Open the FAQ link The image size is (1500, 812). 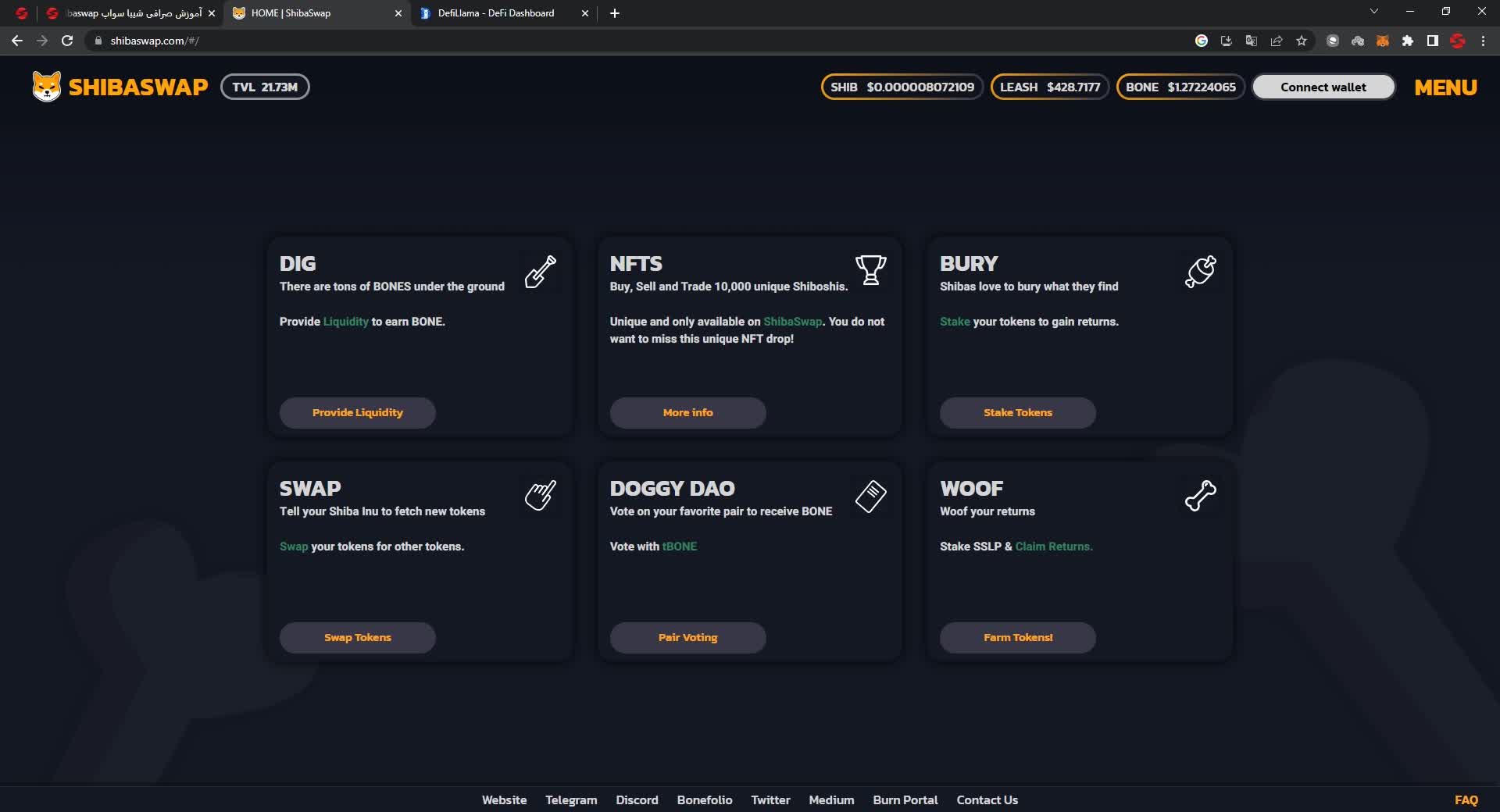point(1466,800)
